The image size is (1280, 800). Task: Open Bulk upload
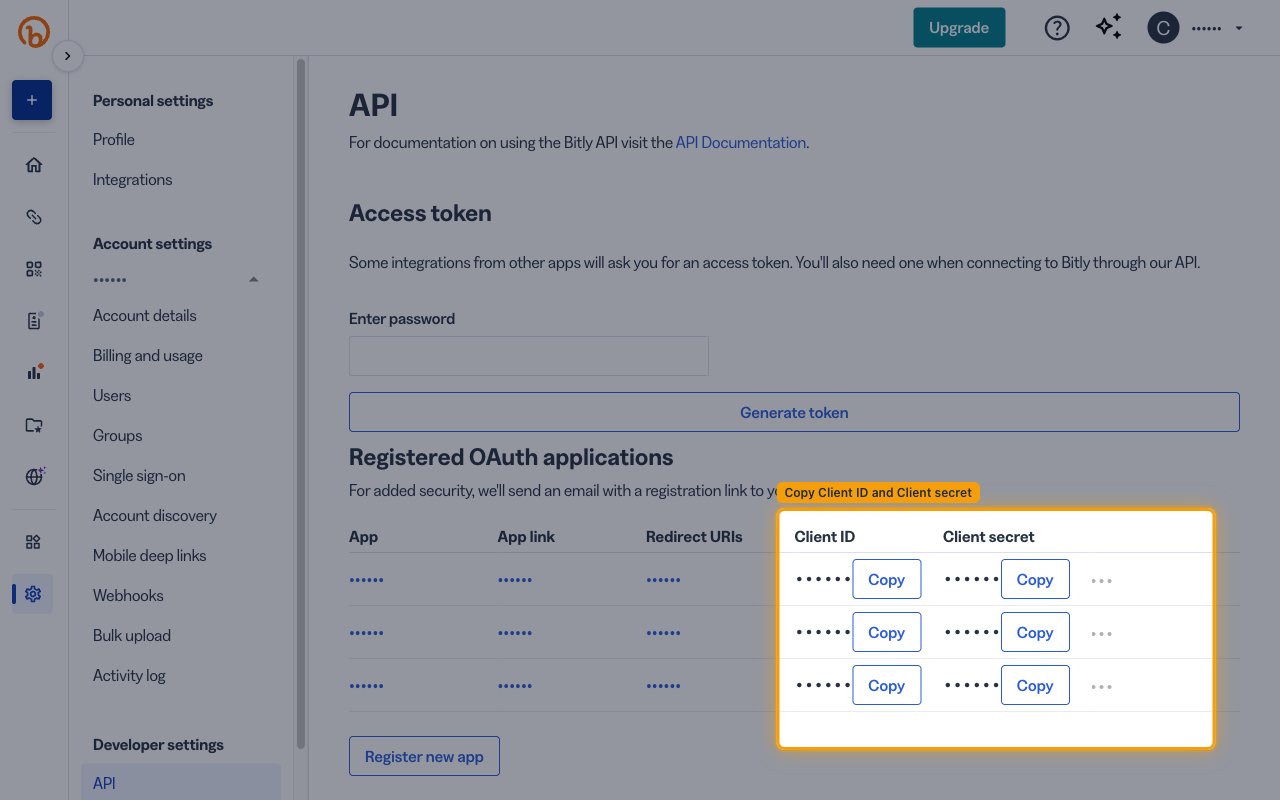pos(132,636)
